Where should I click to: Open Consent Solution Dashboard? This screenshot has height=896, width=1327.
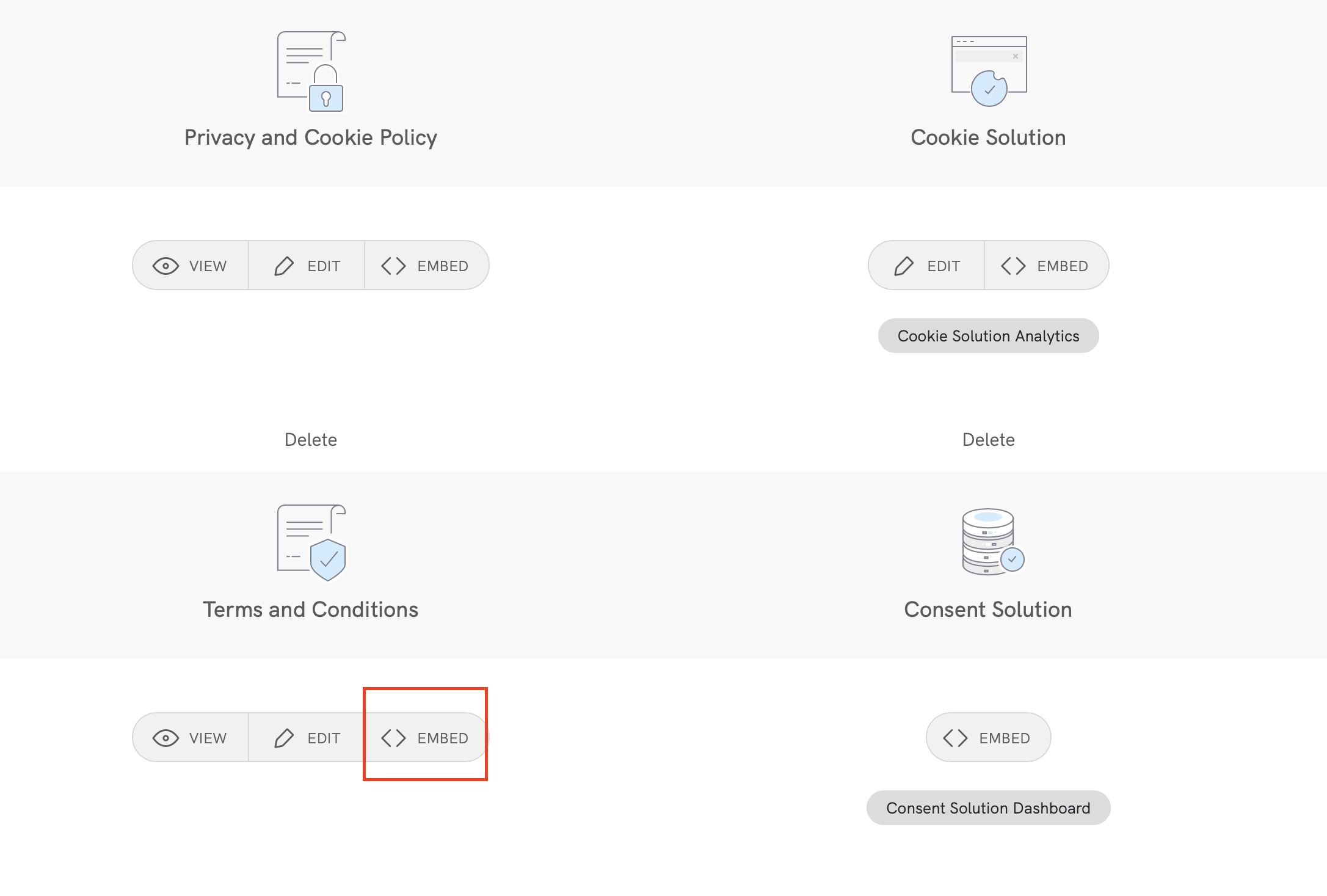987,808
